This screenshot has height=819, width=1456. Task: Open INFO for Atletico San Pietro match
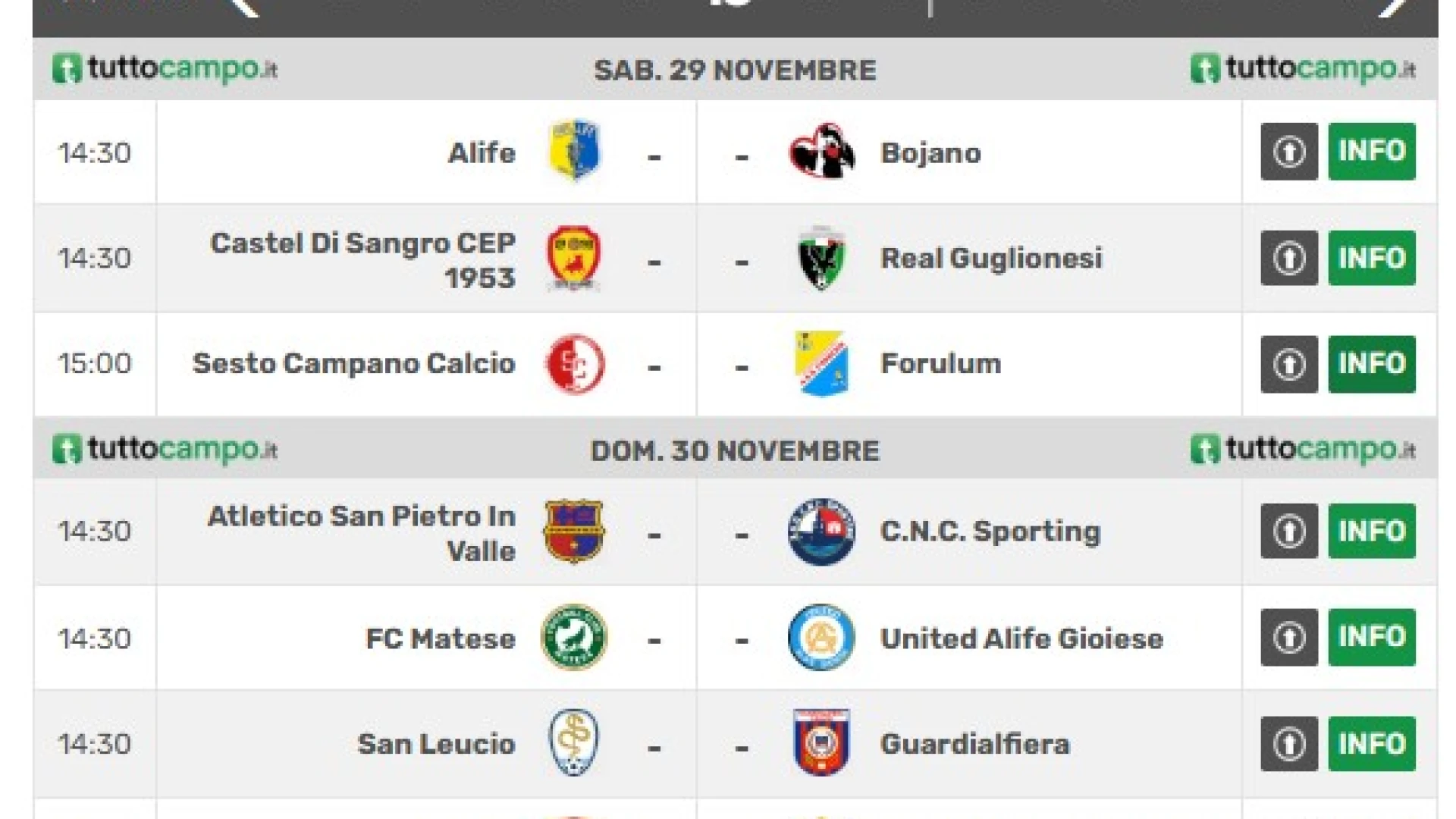click(1371, 531)
